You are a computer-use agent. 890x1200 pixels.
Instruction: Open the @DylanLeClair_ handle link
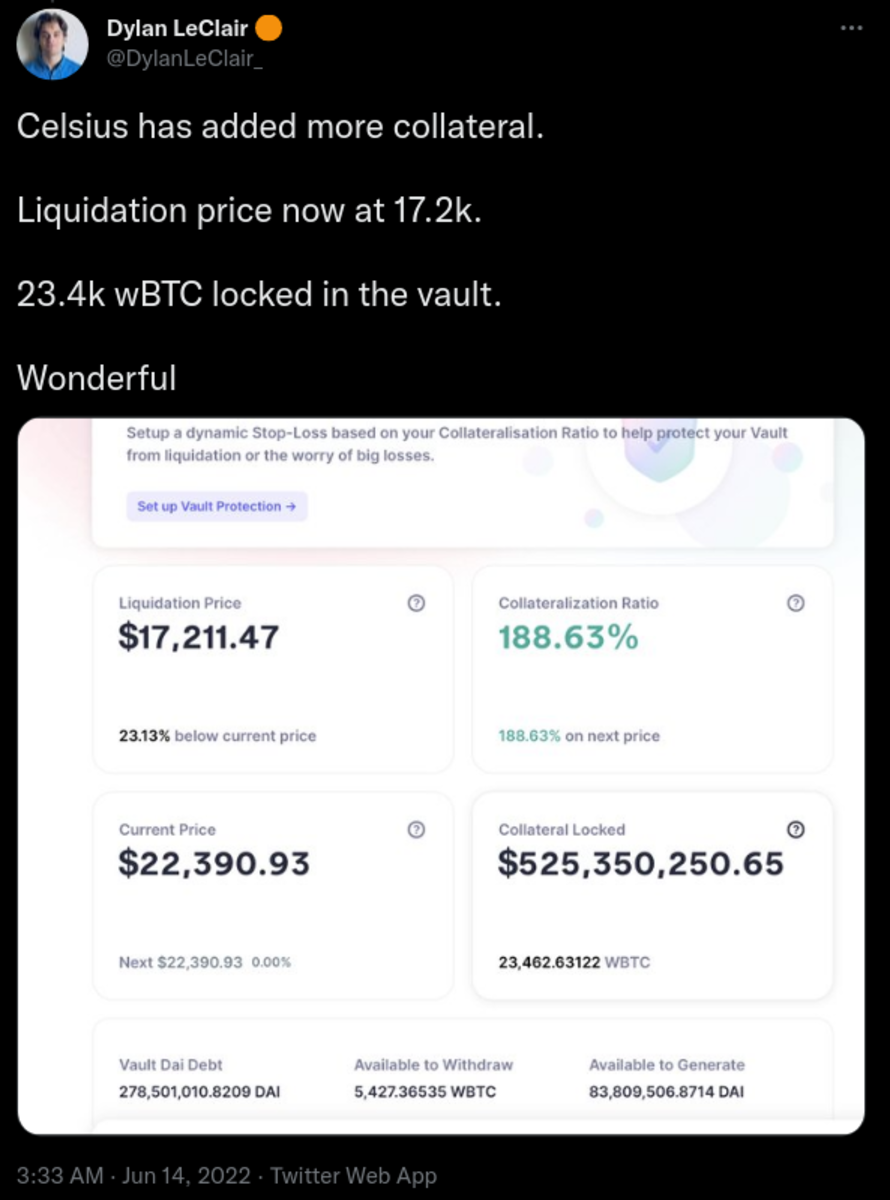tap(185, 59)
